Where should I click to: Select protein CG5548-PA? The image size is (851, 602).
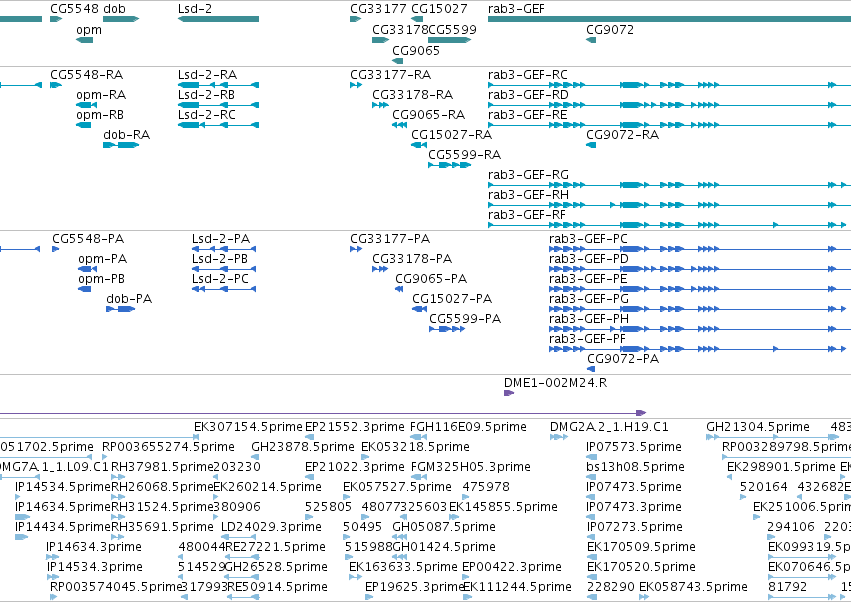coord(88,239)
